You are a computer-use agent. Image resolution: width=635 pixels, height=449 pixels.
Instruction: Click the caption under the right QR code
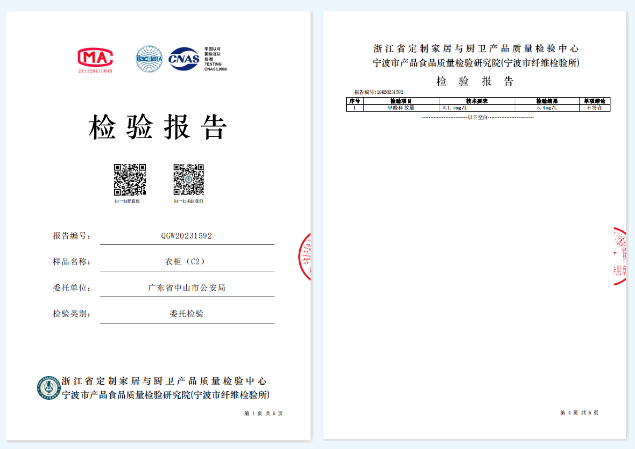pos(189,201)
